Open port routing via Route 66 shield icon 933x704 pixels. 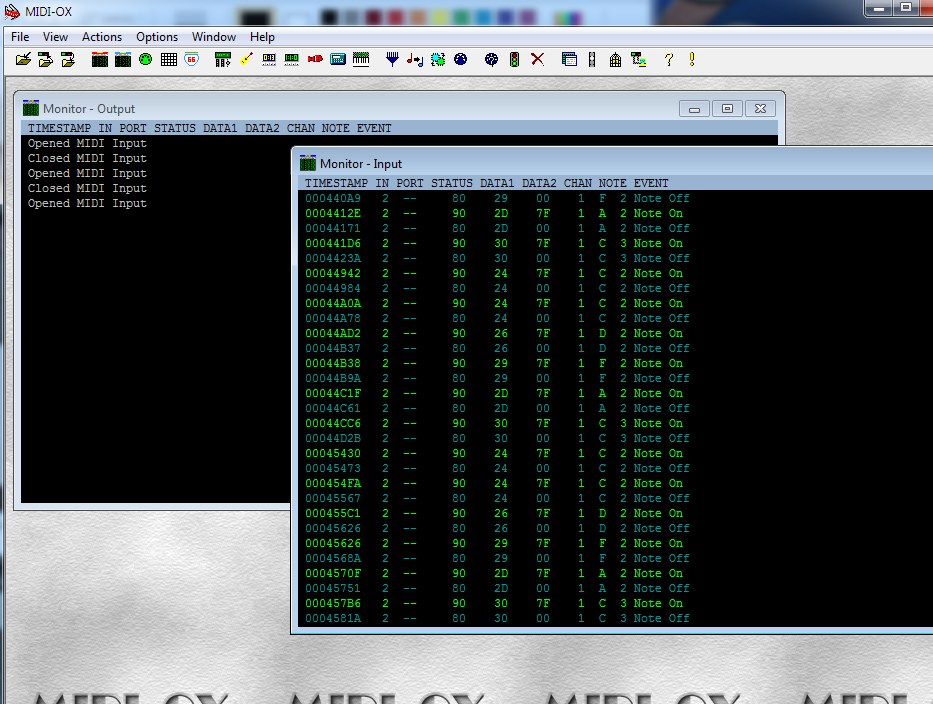[x=192, y=60]
